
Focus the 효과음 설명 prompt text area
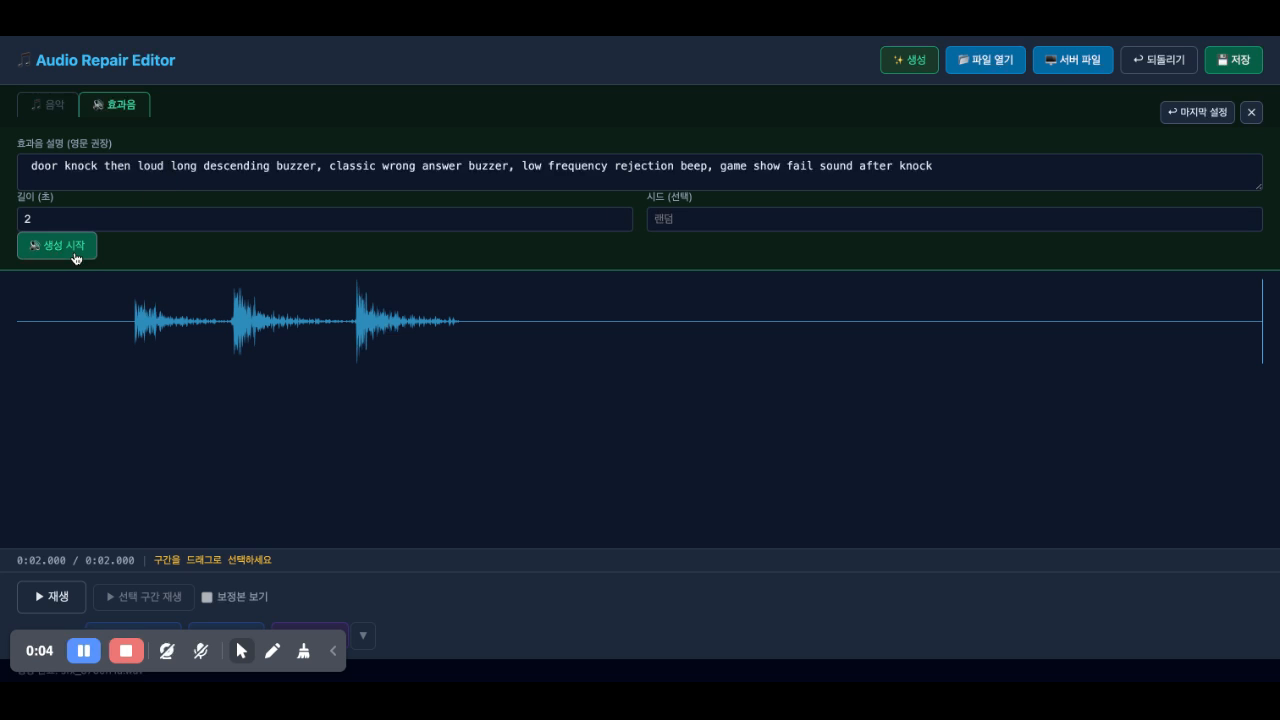tap(639, 171)
